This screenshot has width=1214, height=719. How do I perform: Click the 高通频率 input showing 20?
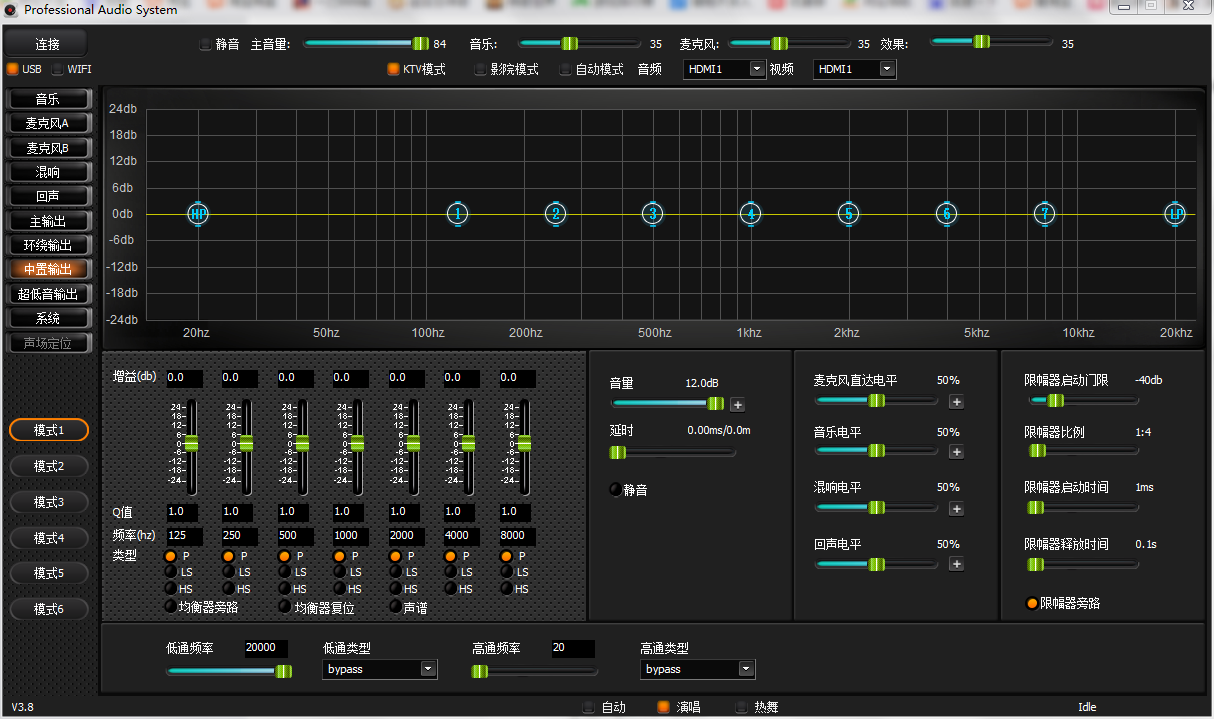[x=573, y=648]
